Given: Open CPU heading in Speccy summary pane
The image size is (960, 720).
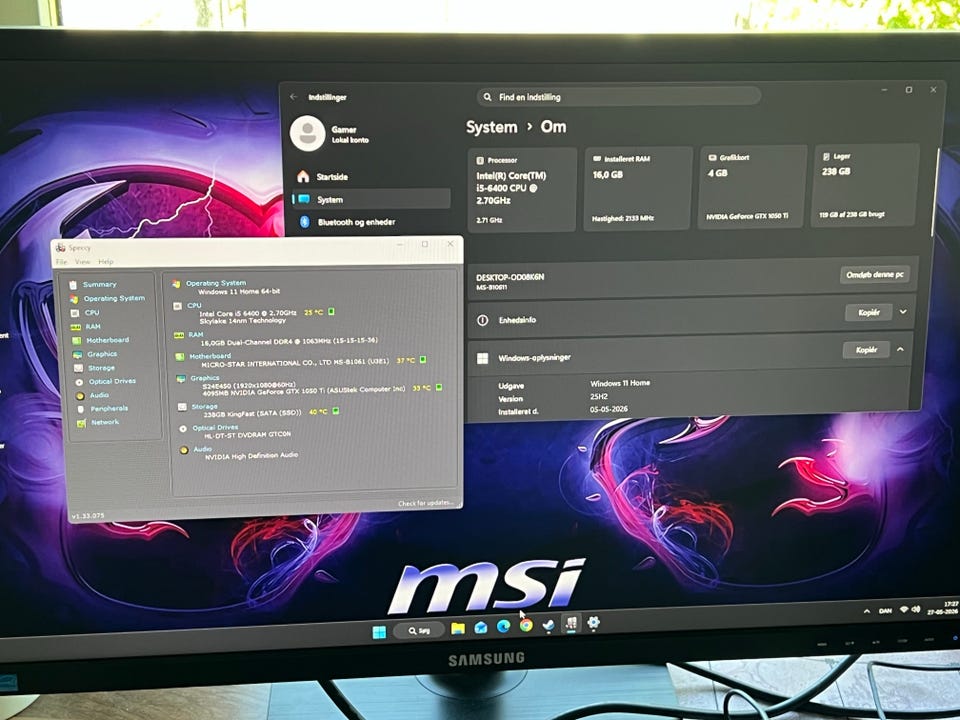Looking at the screenshot, I should pos(194,305).
